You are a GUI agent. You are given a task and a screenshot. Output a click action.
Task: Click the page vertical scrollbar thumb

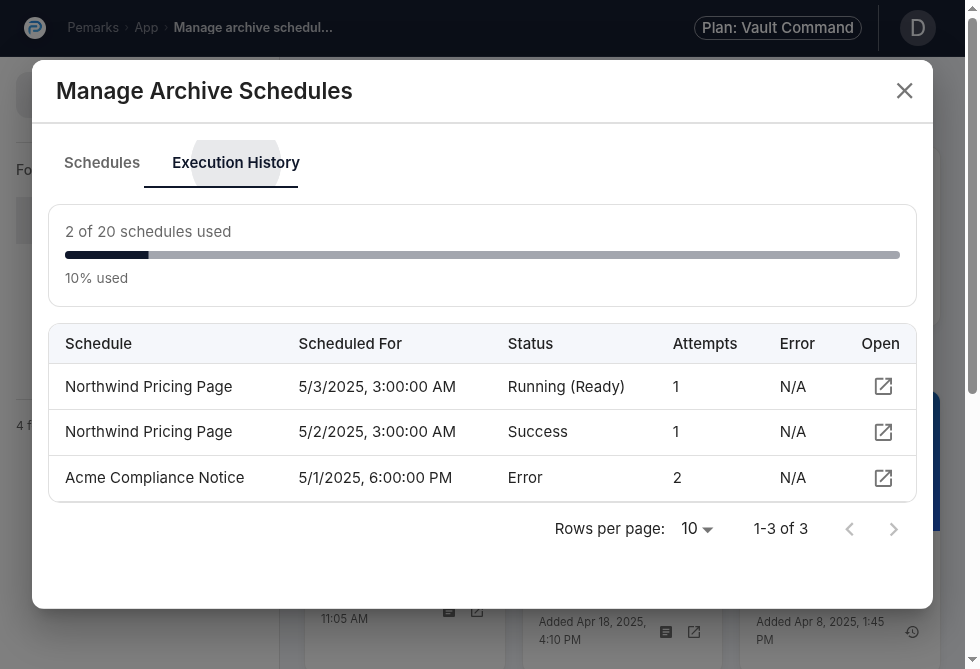point(972,206)
